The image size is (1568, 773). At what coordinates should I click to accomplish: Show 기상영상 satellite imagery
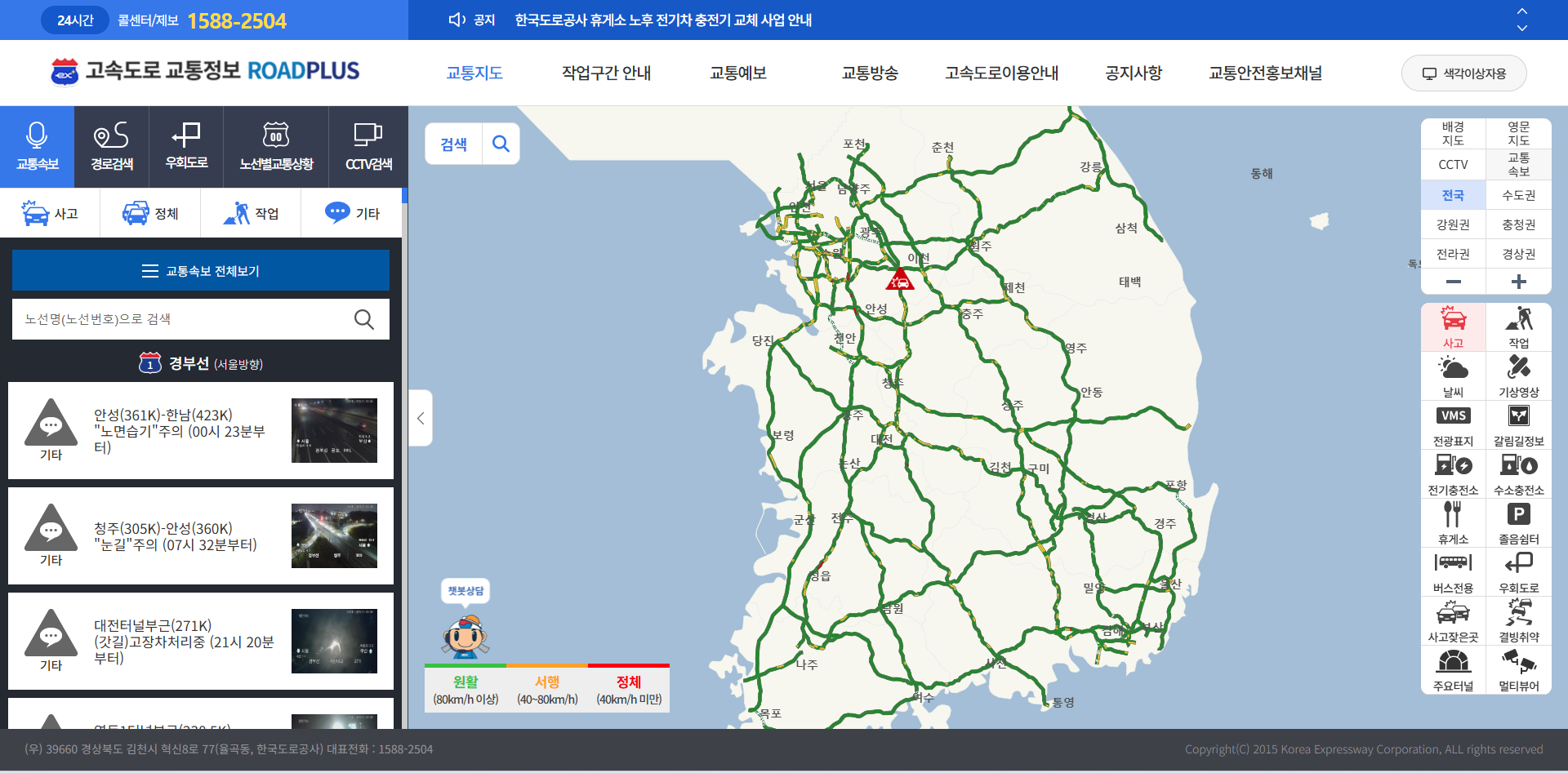[1518, 376]
